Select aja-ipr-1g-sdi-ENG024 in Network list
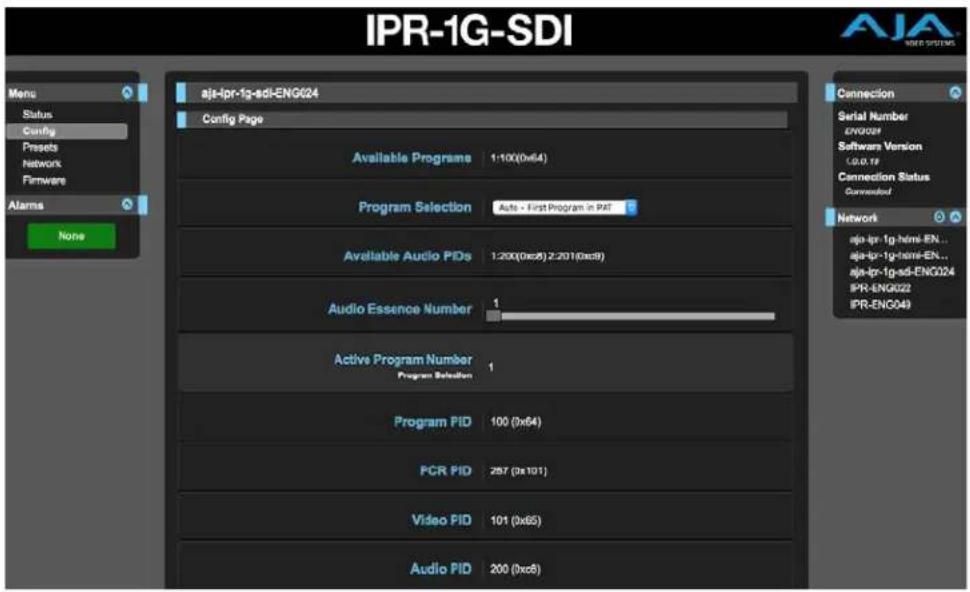Image resolution: width=970 pixels, height=592 pixels. click(x=901, y=272)
